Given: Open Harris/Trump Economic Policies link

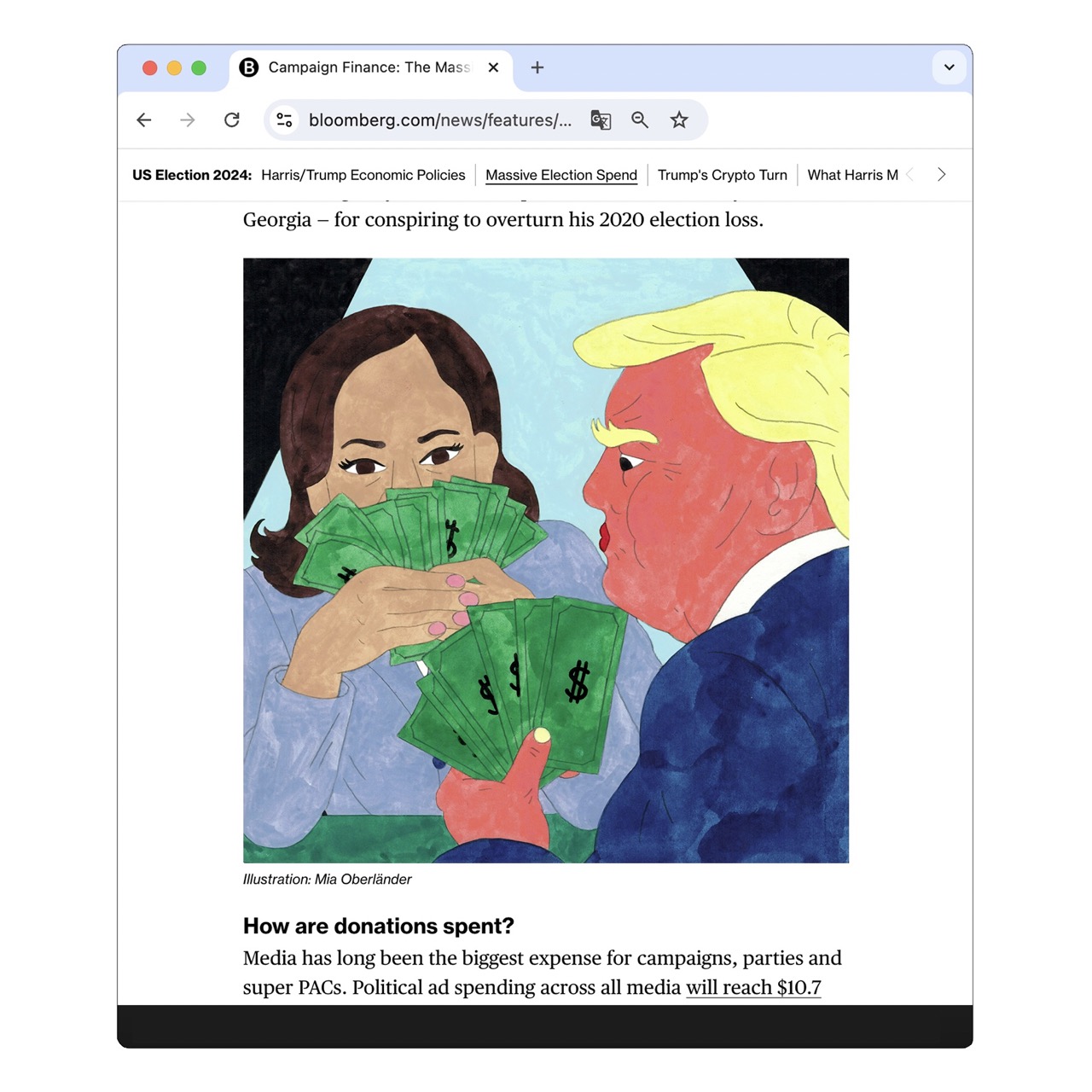Looking at the screenshot, I should pyautogui.click(x=363, y=175).
